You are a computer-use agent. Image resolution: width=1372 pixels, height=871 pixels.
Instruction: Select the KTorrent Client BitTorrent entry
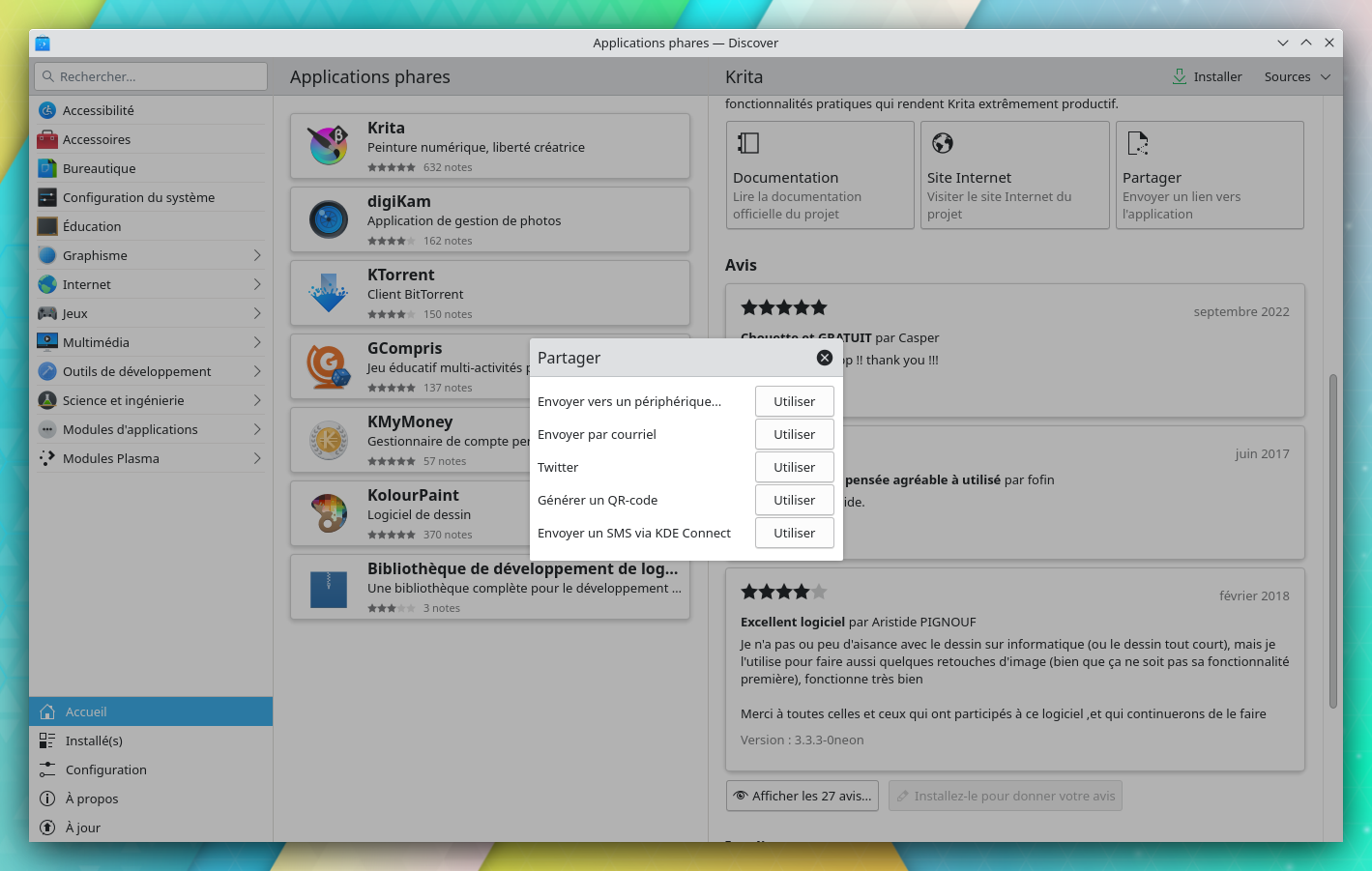pyautogui.click(x=490, y=293)
